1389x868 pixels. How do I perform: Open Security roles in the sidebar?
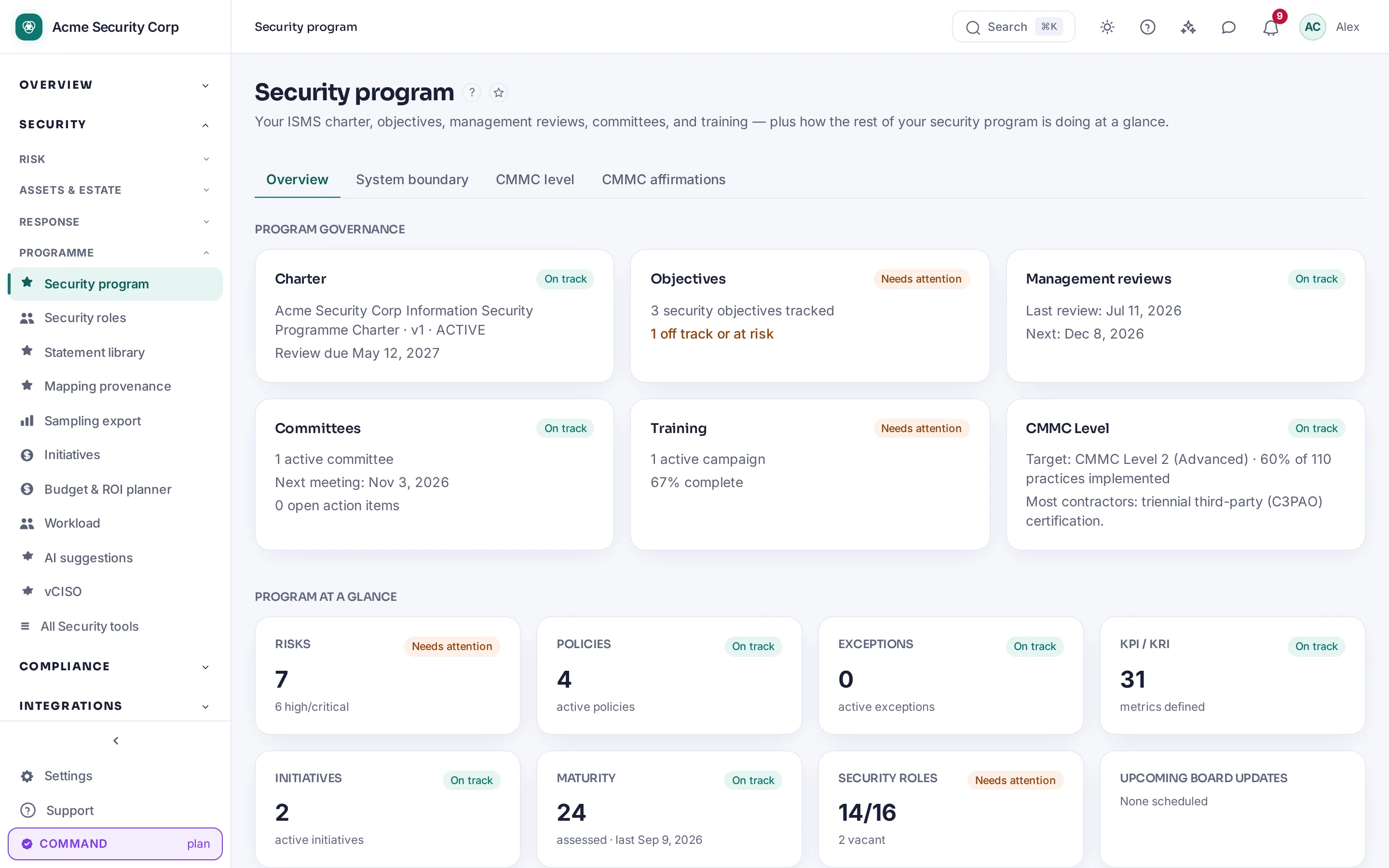click(115, 318)
